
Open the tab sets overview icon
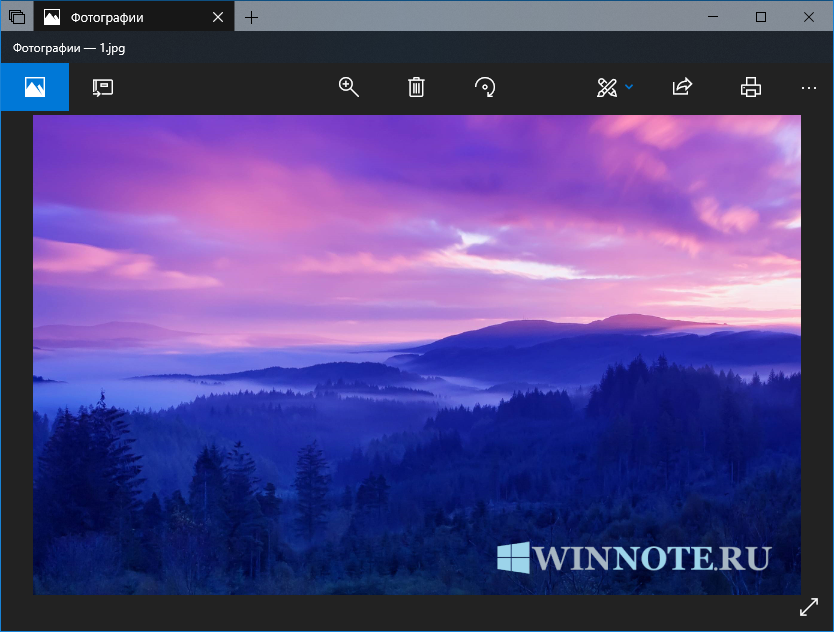tap(16, 17)
